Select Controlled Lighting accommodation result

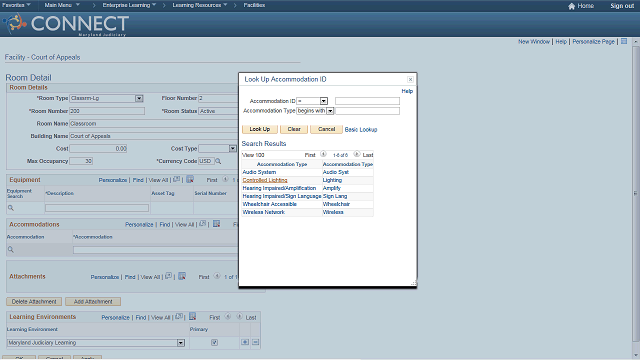click(x=265, y=180)
